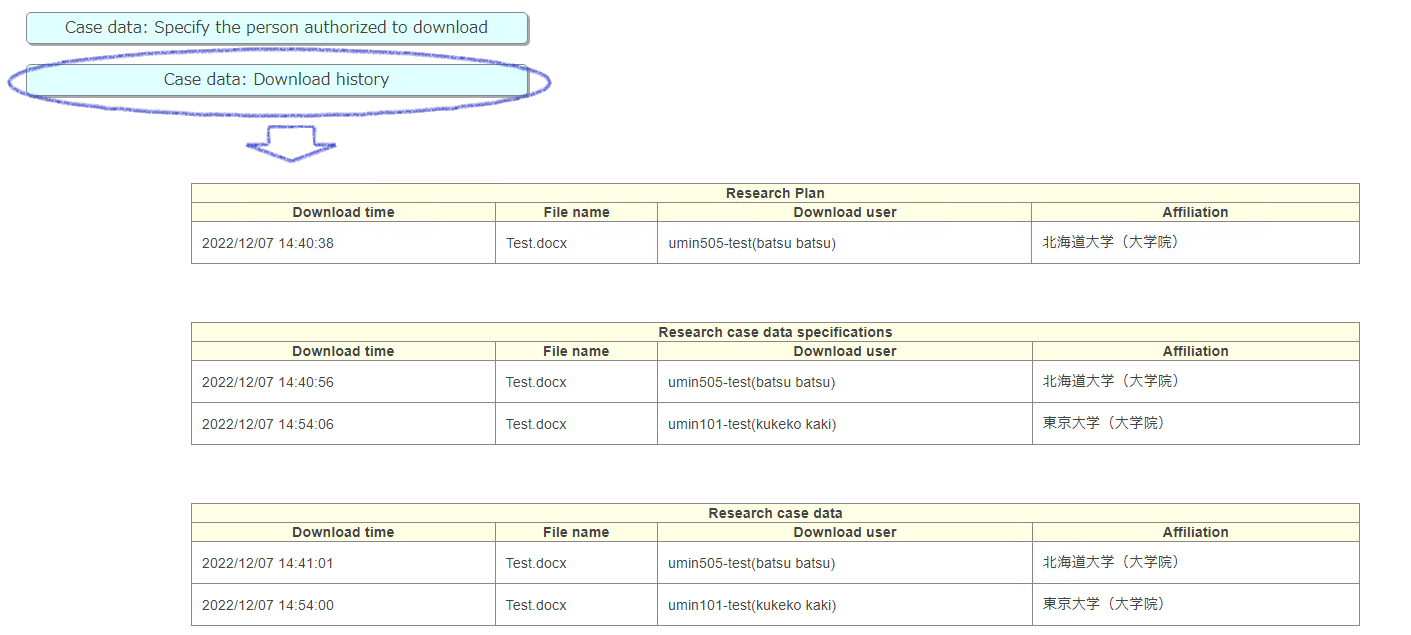The image size is (1411, 635).
Task: Select the bottom 'Research case data' table title
Action: click(x=775, y=513)
